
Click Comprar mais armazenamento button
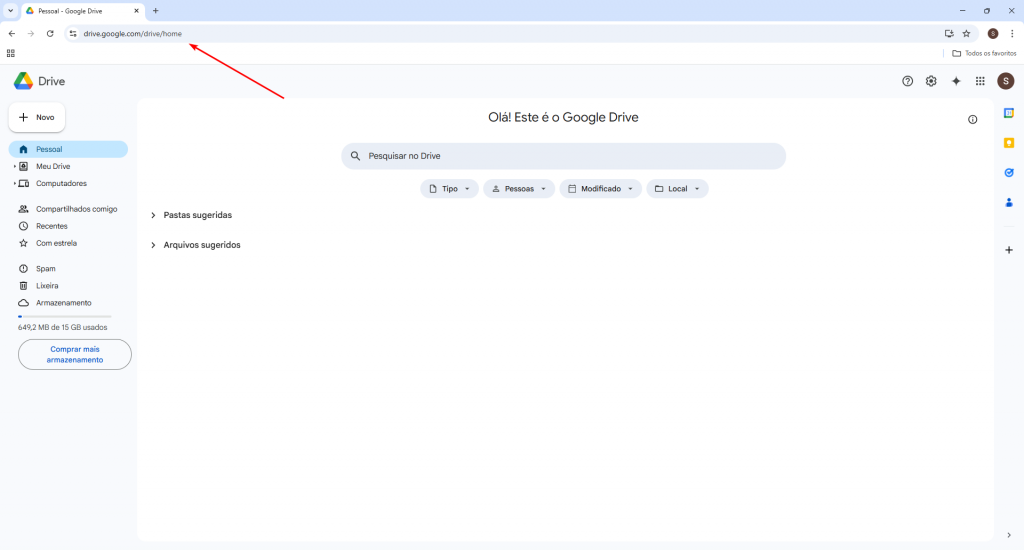[x=74, y=354]
